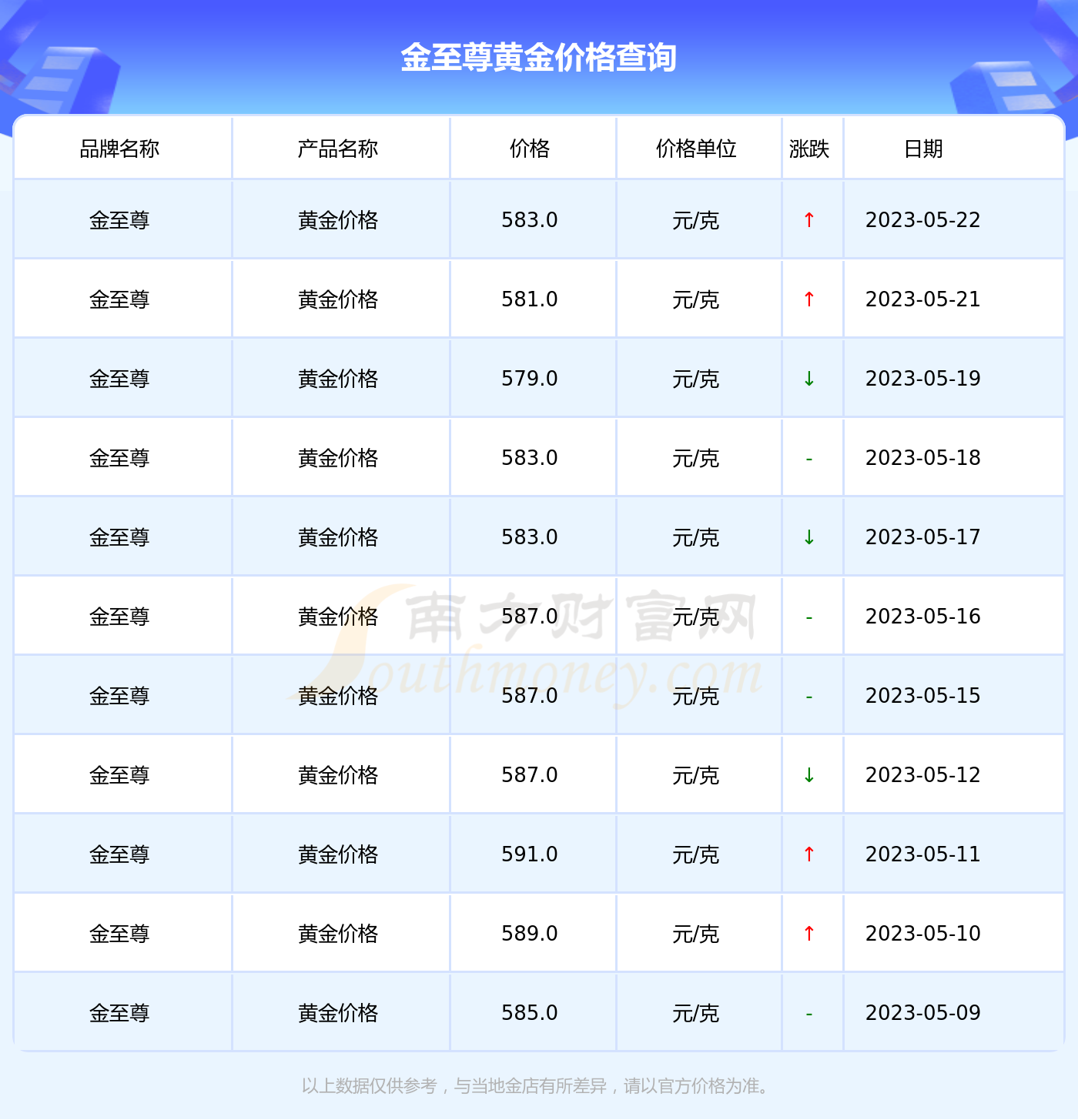Select price 579.0 in the 2023-05-19 row

[530, 379]
